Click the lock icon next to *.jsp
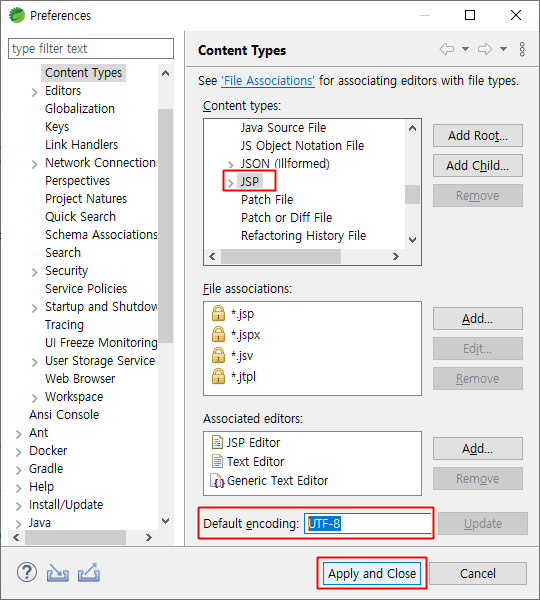Image resolution: width=540 pixels, height=600 pixels. click(x=218, y=313)
